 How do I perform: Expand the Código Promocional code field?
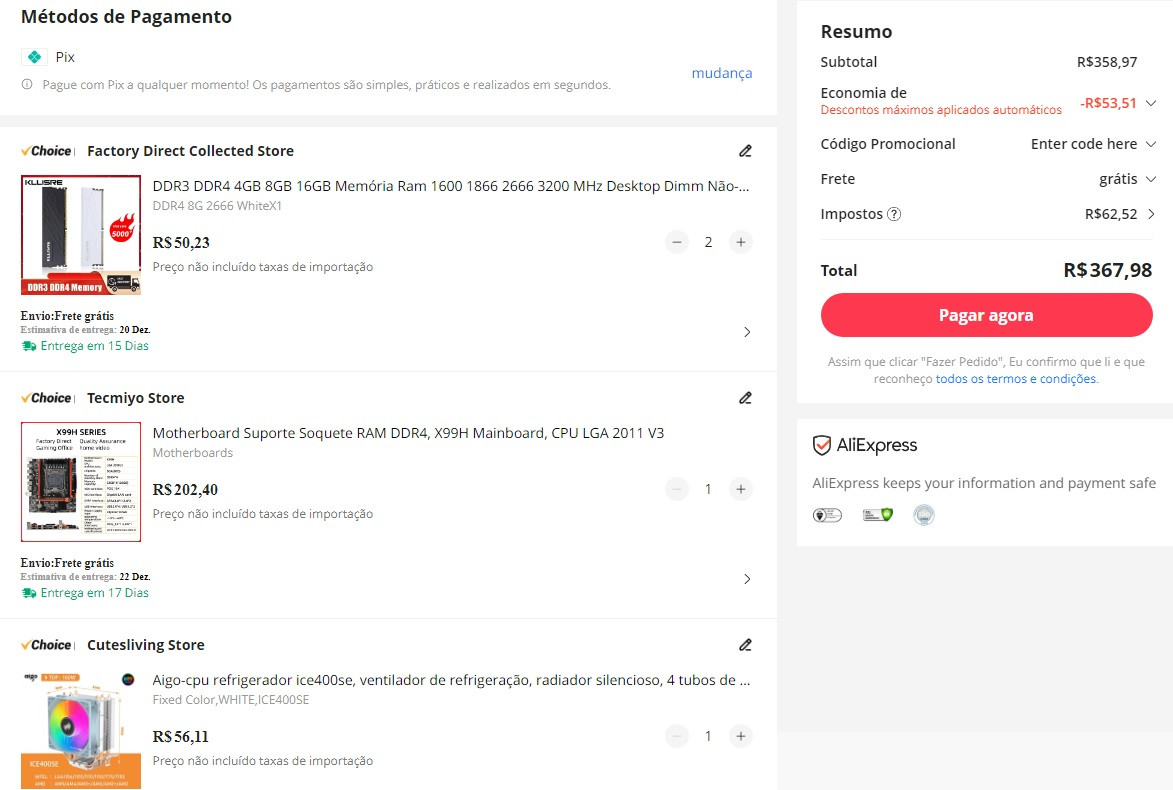[x=1151, y=144]
